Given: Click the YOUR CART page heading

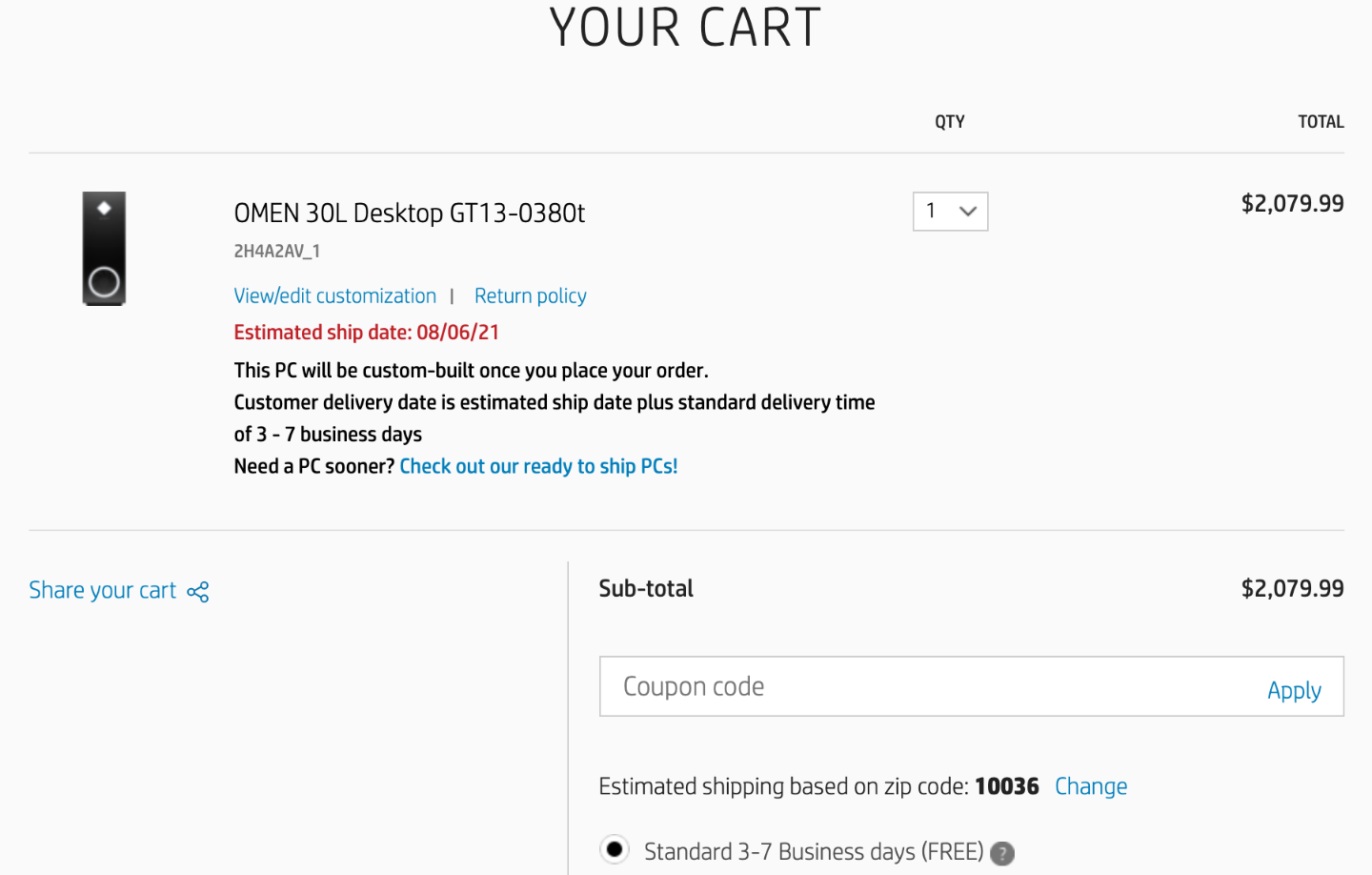Looking at the screenshot, I should (x=685, y=28).
